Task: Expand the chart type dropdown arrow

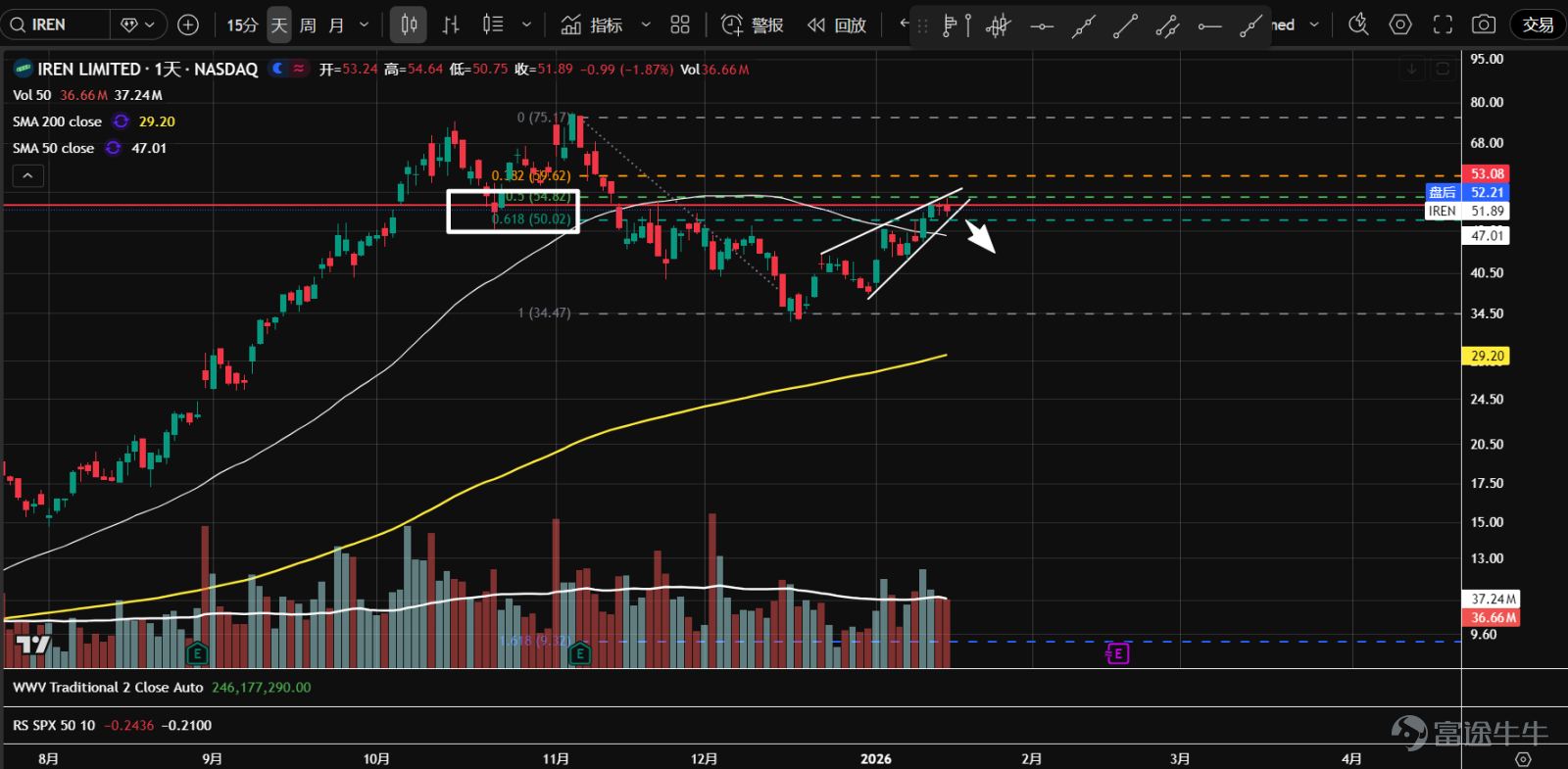Action: [526, 24]
